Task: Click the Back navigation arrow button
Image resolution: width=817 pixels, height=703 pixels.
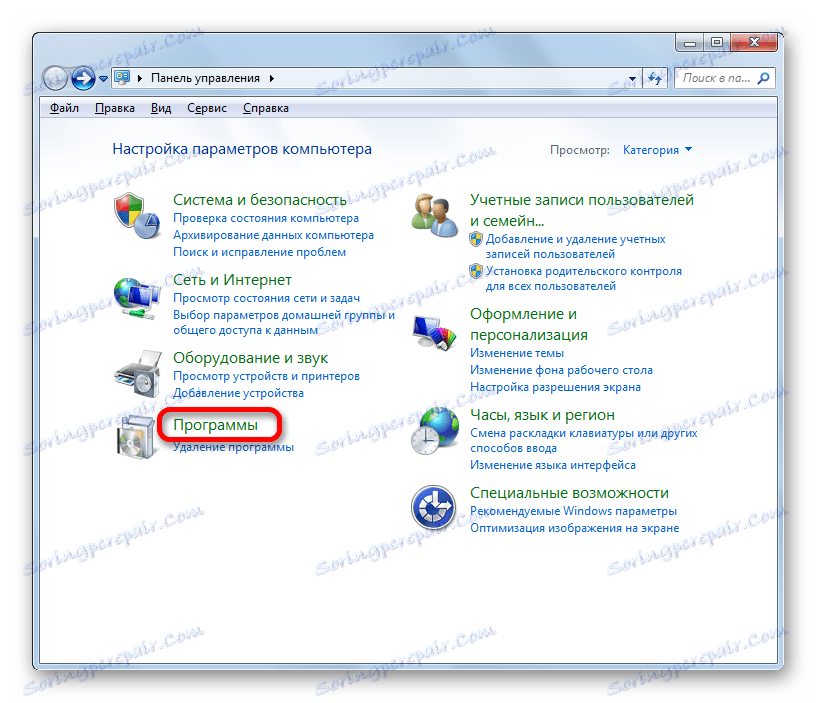Action: (x=55, y=79)
